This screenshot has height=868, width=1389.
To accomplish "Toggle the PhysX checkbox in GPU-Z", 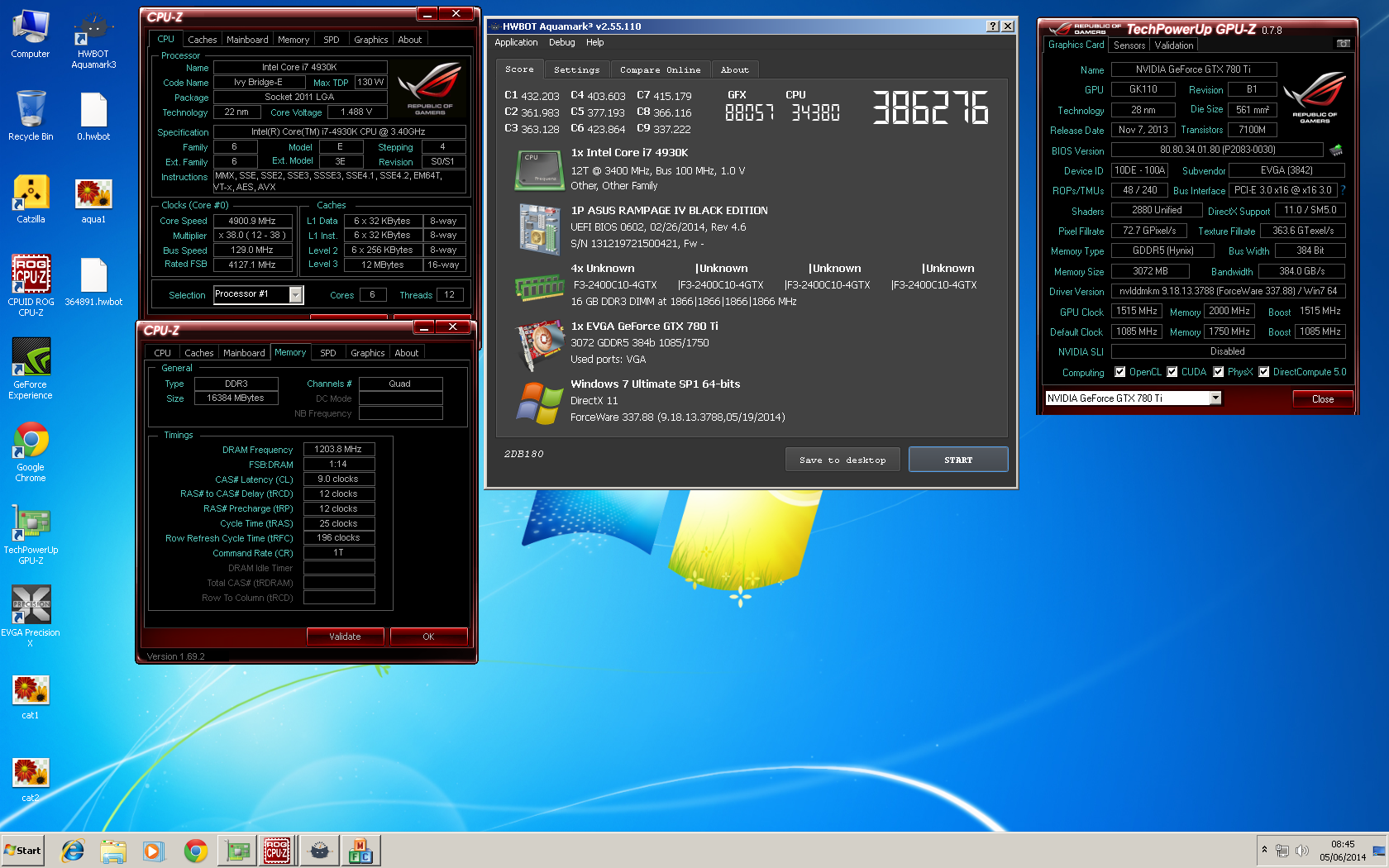I will point(1218,372).
